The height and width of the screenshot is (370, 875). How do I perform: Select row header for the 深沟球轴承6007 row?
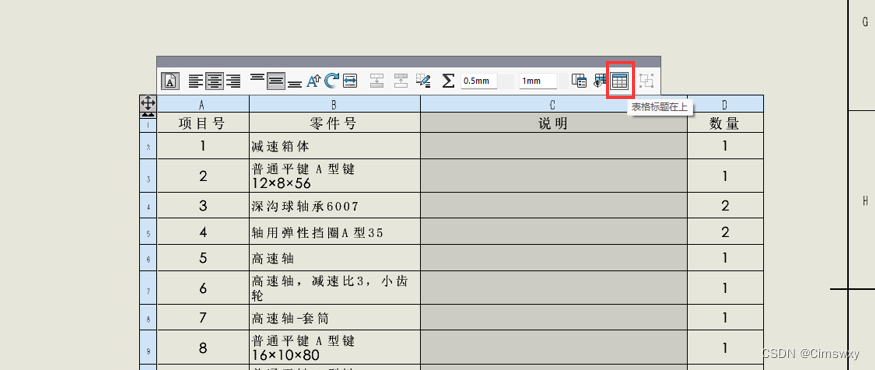(x=148, y=206)
